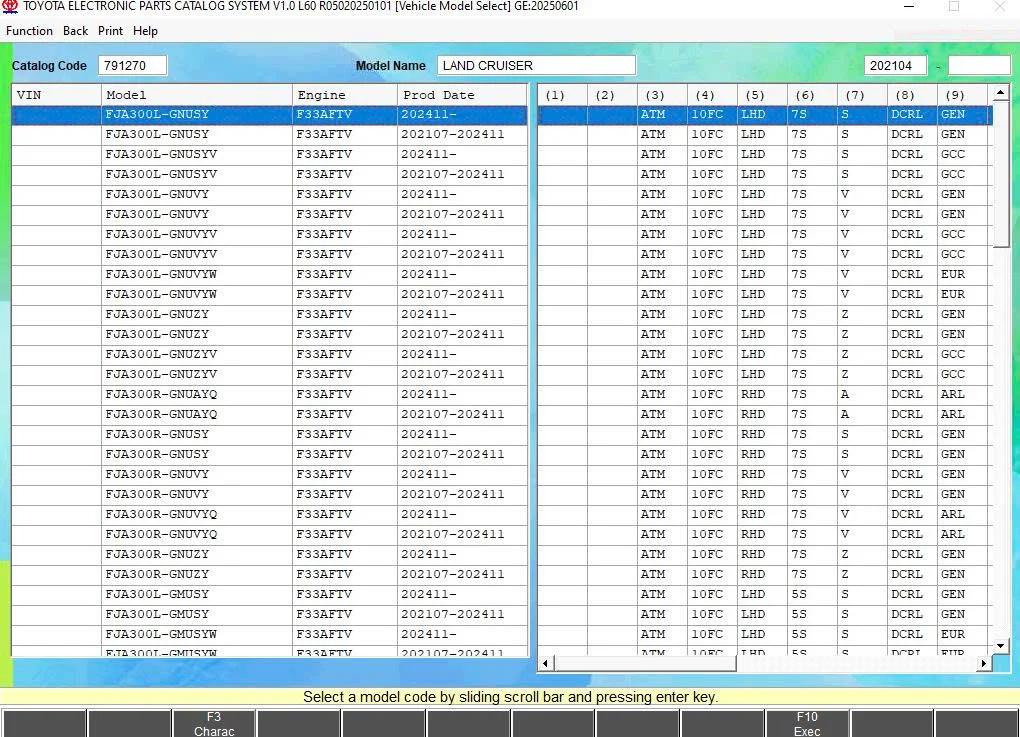
Task: Open the Help menu
Action: (x=145, y=31)
